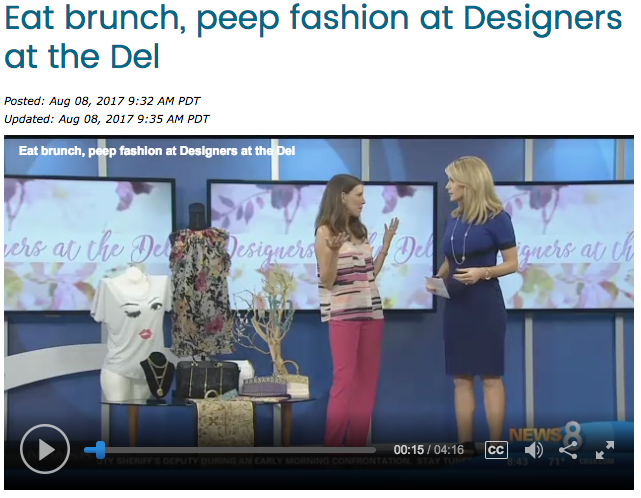Select the Posted Aug 08, 2017 9:32 AM line
The height and width of the screenshot is (498, 641).
click(x=102, y=101)
